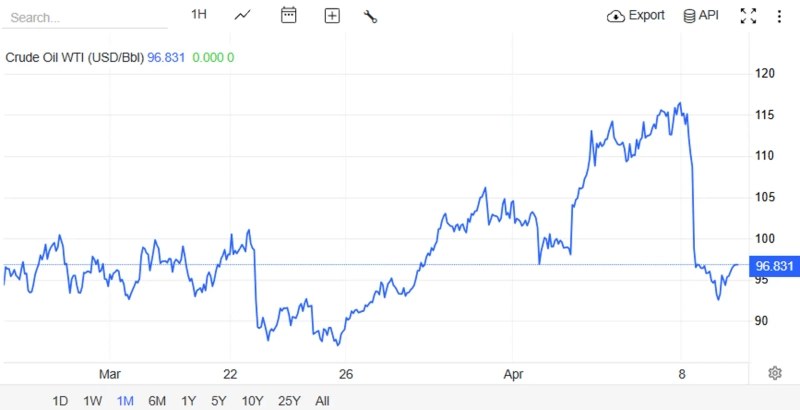Viewport: 800px width, 410px height.
Task: Click the Search input field
Action: [x=85, y=17]
